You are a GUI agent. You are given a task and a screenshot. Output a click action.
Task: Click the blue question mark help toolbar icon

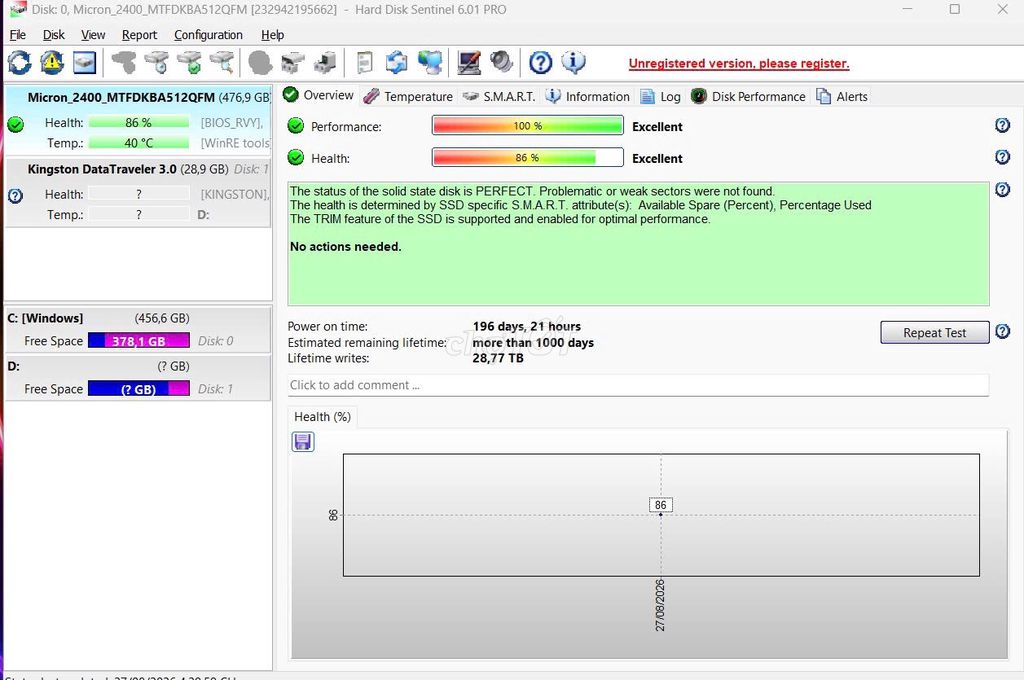(x=540, y=63)
